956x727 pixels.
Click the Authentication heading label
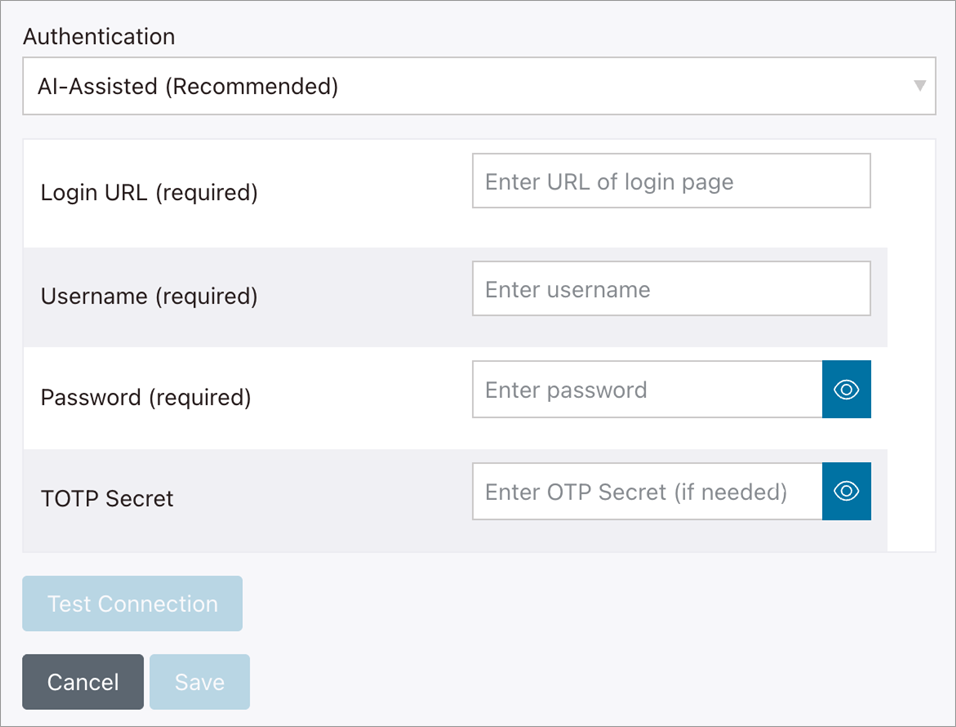pos(99,37)
